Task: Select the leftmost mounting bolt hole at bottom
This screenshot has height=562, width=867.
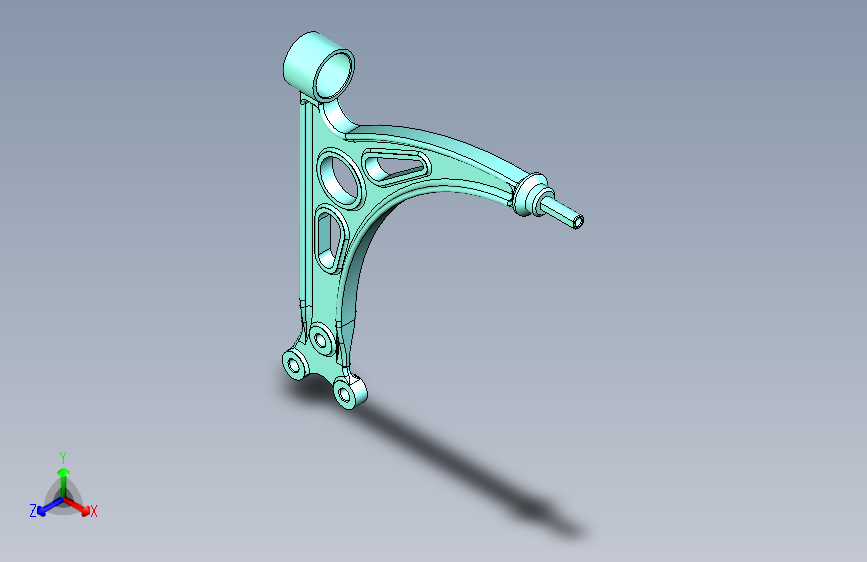Action: (295, 366)
